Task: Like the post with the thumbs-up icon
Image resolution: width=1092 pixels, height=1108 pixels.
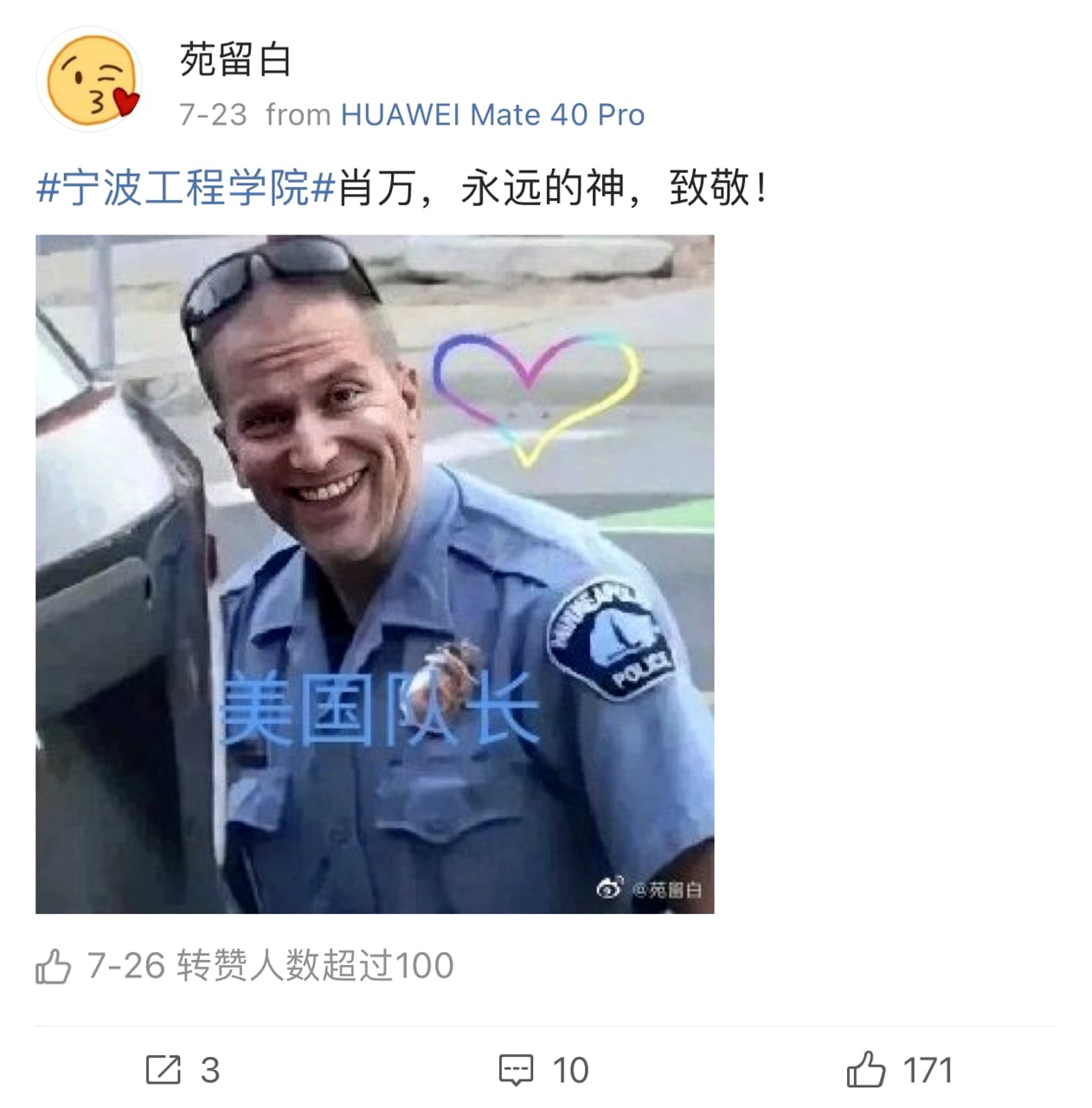Action: click(866, 1069)
